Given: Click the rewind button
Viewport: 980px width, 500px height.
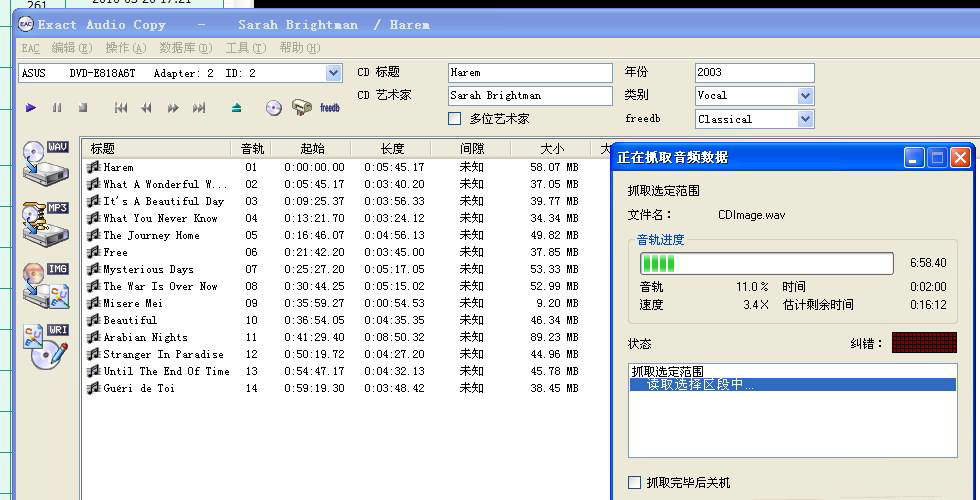Looking at the screenshot, I should coord(146,108).
